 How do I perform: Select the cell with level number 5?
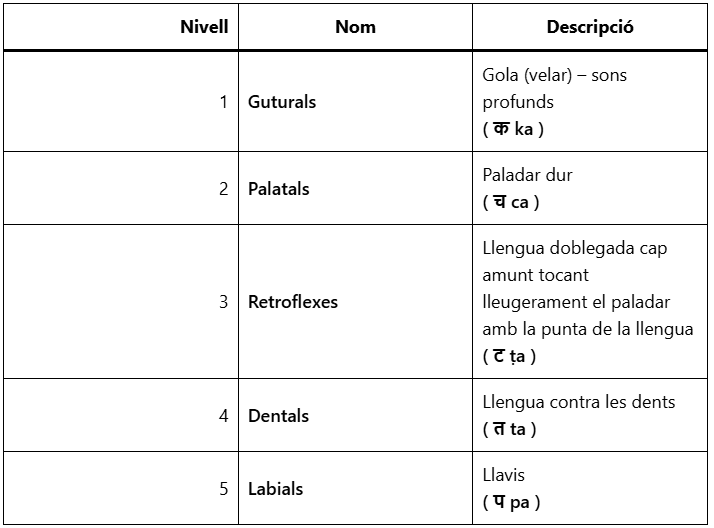(x=223, y=489)
